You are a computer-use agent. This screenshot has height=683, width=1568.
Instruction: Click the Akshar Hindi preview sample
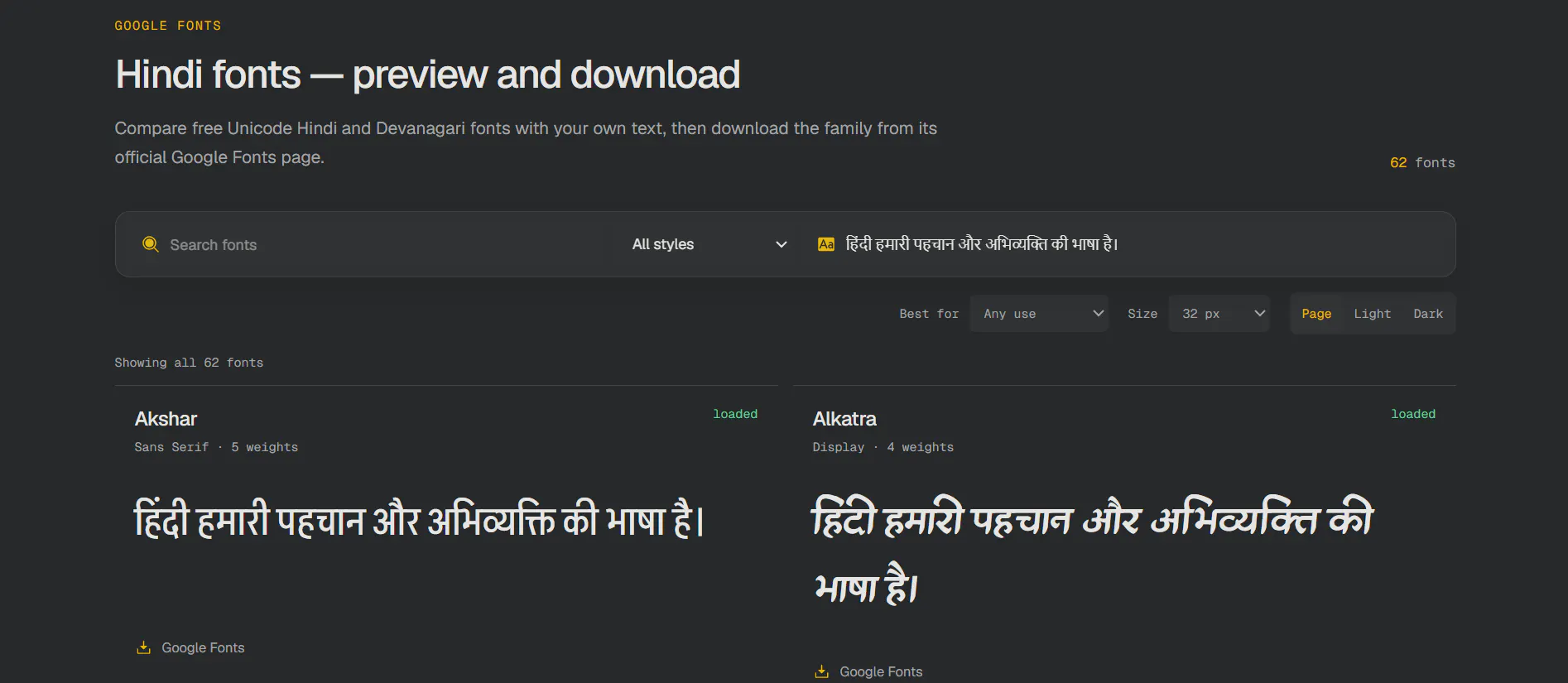[419, 520]
